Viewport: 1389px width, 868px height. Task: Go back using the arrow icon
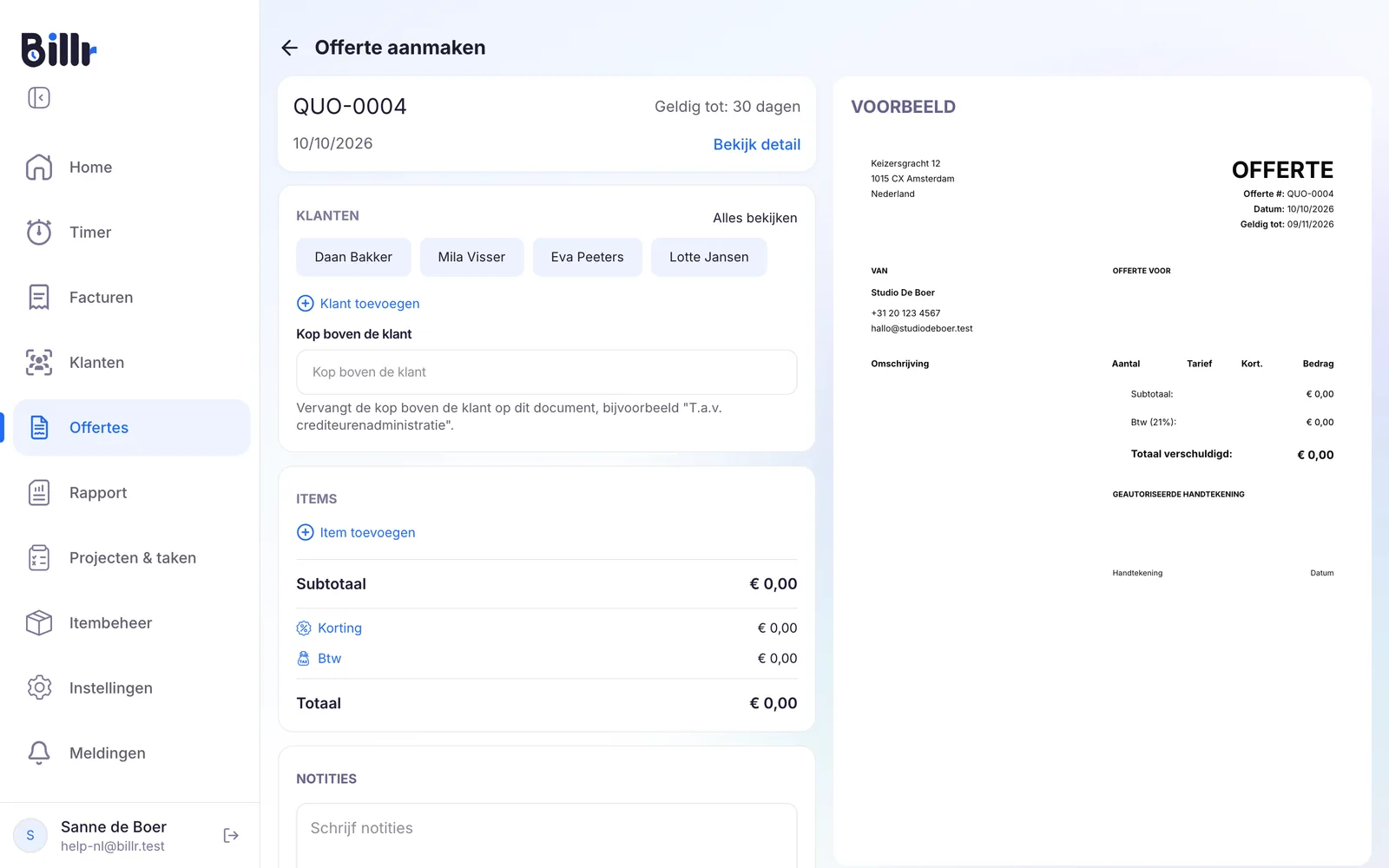290,48
